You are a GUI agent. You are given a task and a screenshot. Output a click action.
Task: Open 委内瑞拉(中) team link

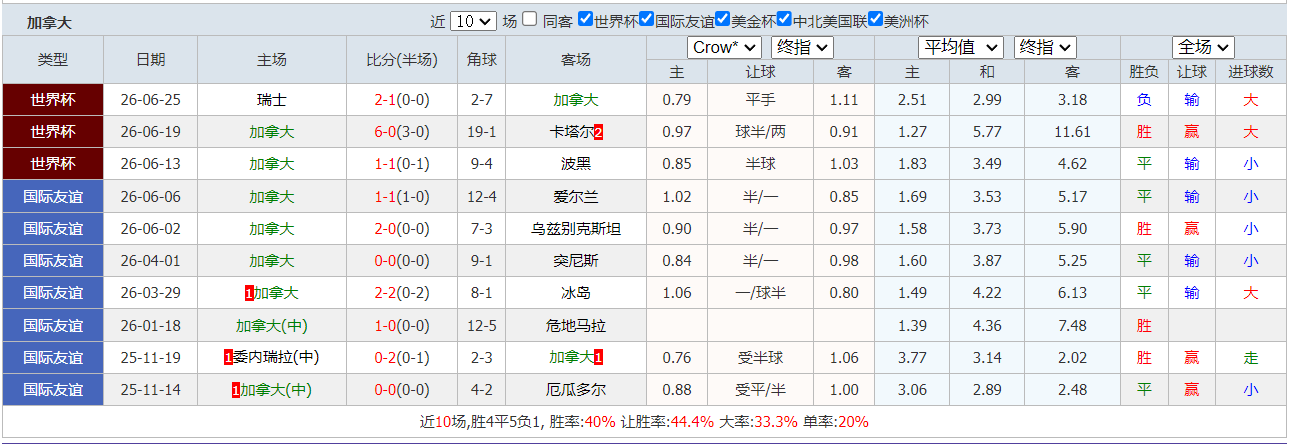[x=277, y=357]
